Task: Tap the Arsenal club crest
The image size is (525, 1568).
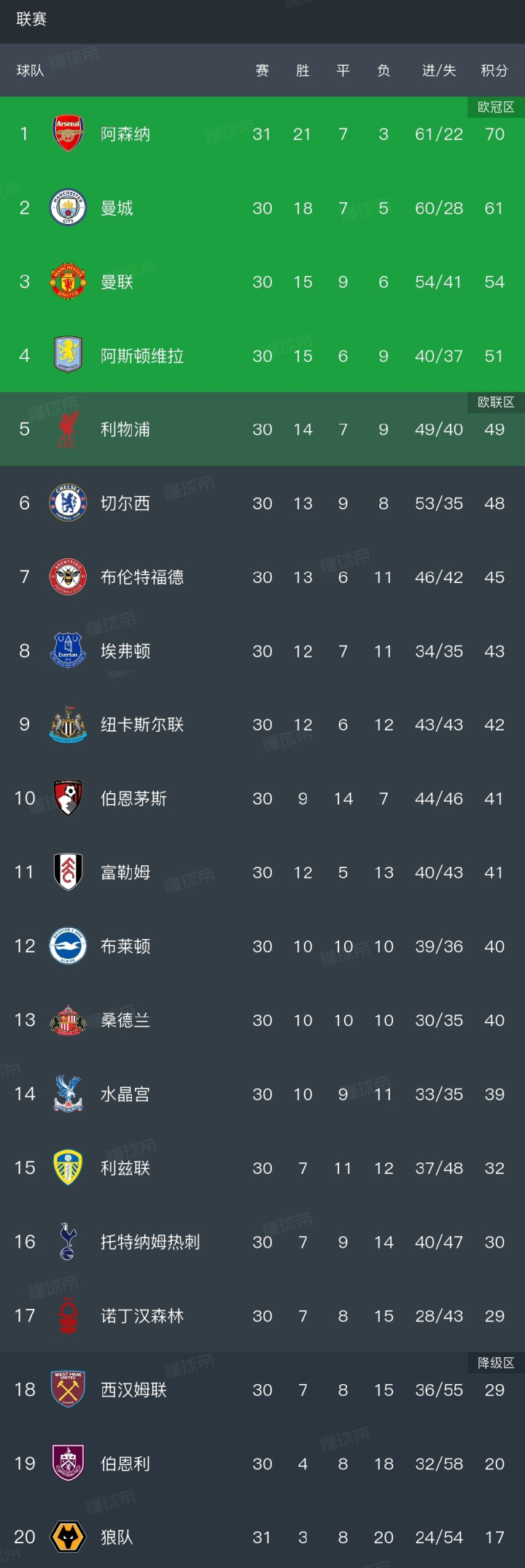Action: (x=68, y=134)
